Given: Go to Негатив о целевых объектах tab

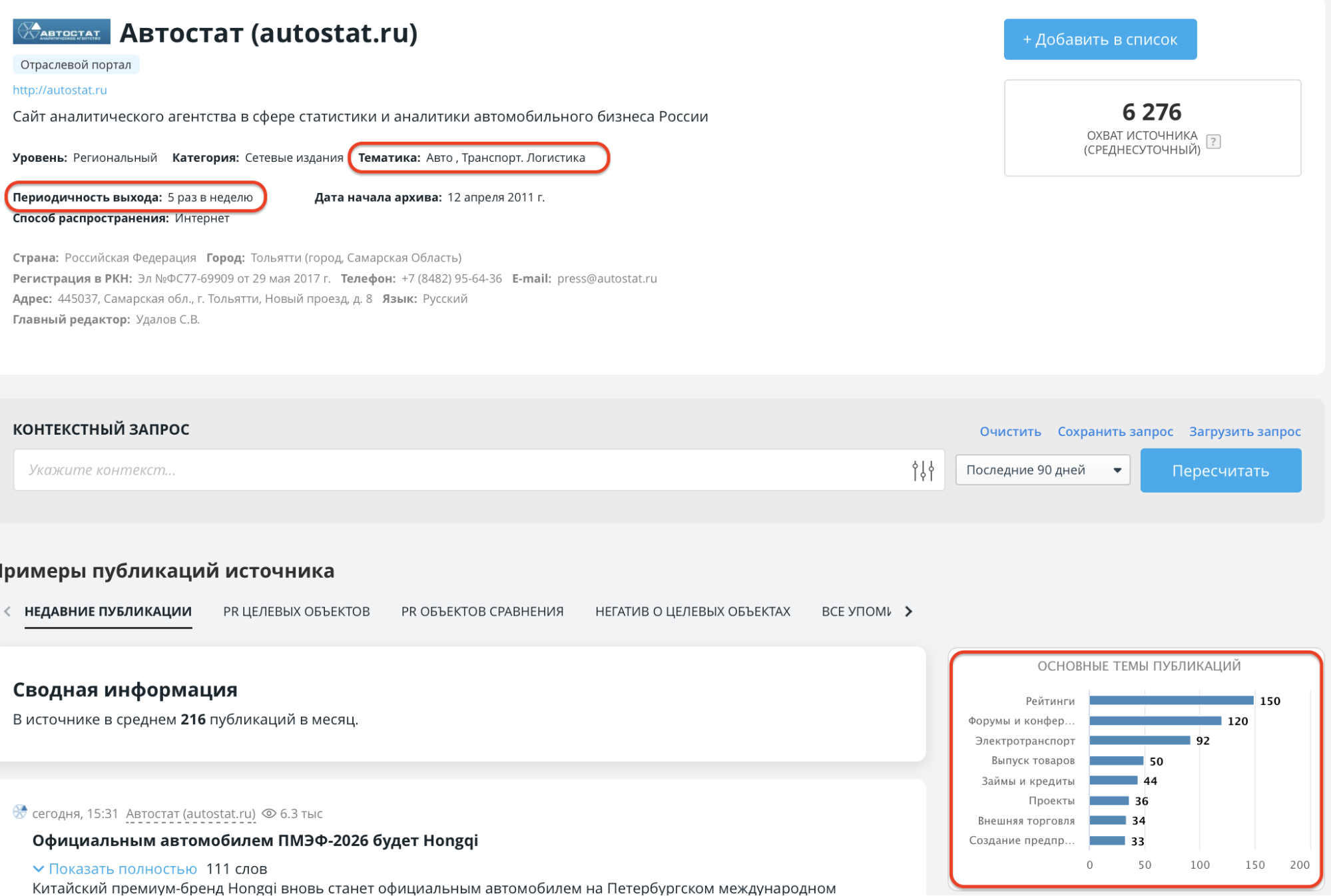Looking at the screenshot, I should click(692, 612).
